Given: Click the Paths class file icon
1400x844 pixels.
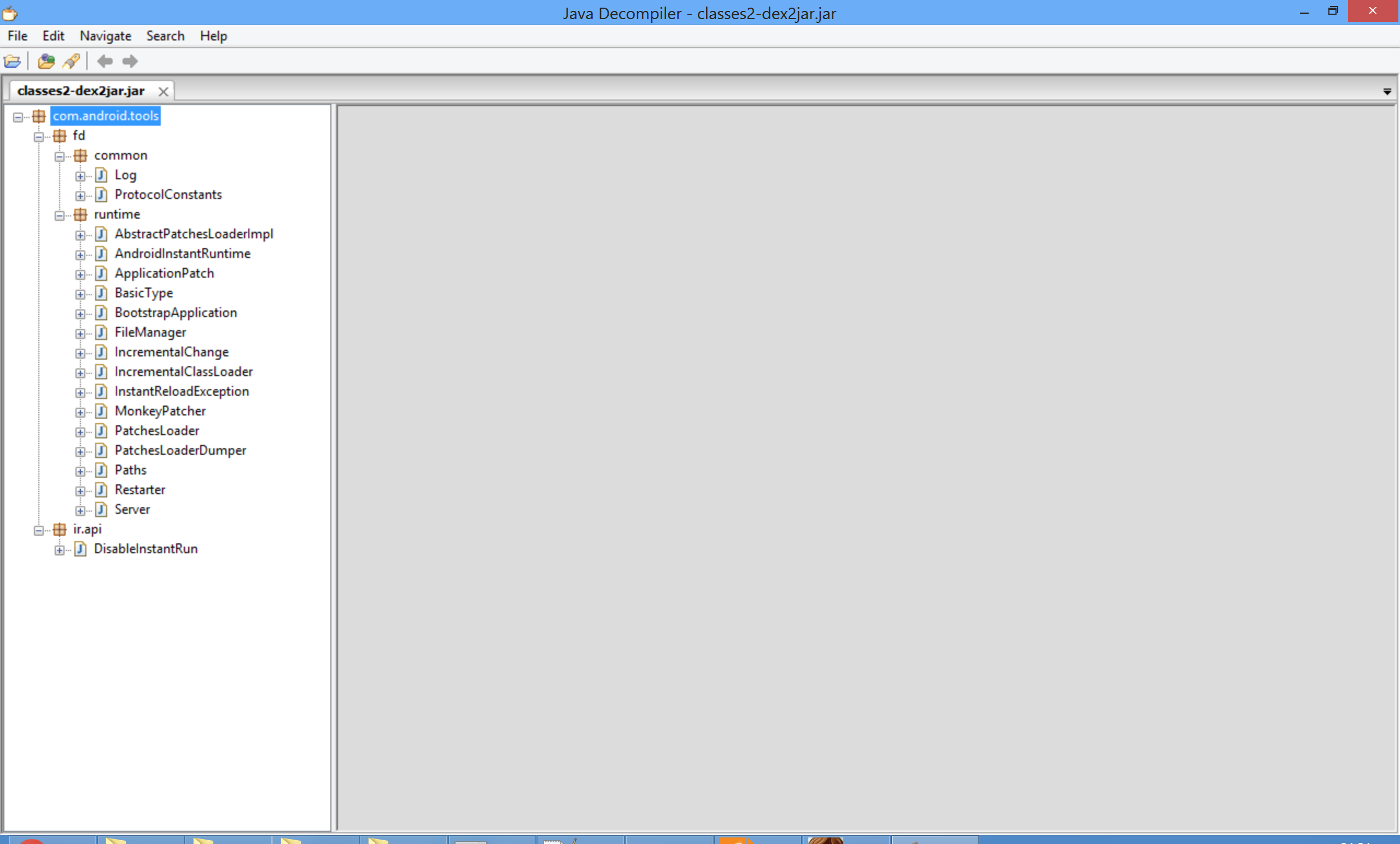Looking at the screenshot, I should (101, 470).
